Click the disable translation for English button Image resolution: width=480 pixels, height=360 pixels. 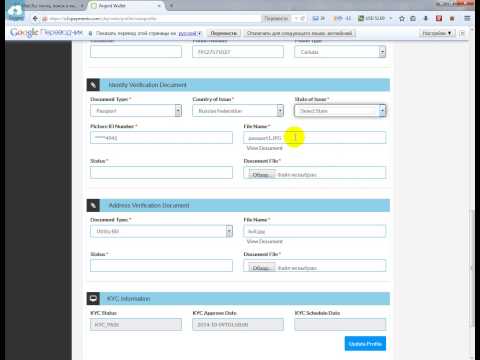coord(299,33)
